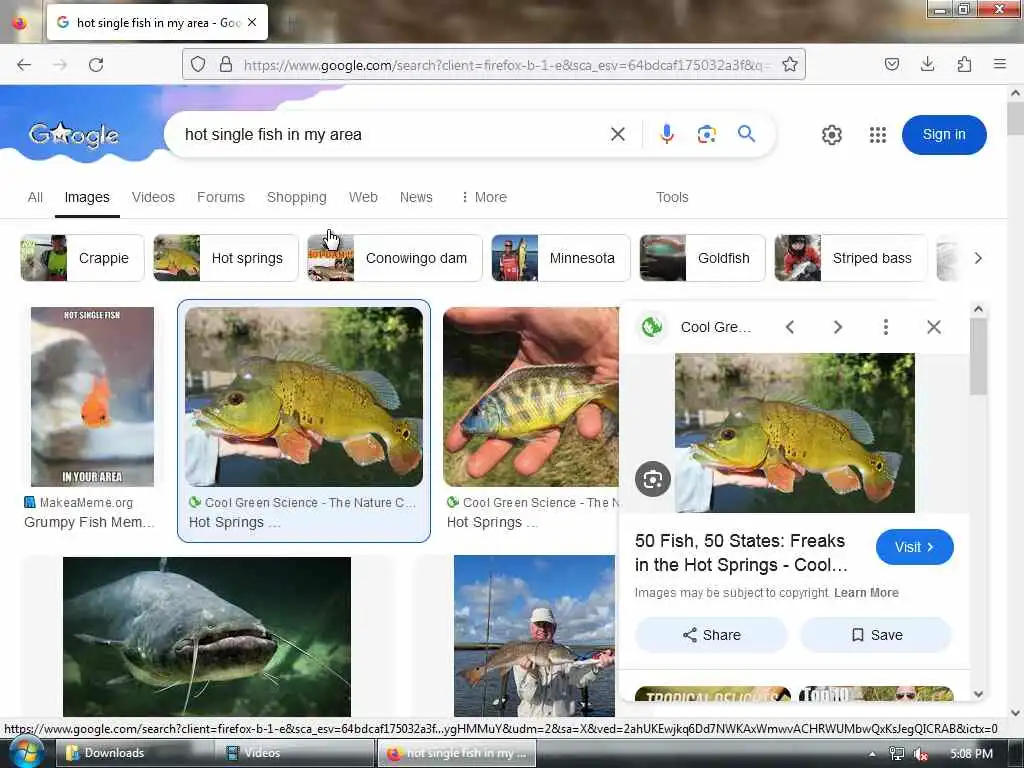Clear search text with X icon
Image resolution: width=1024 pixels, height=768 pixels.
(x=617, y=135)
